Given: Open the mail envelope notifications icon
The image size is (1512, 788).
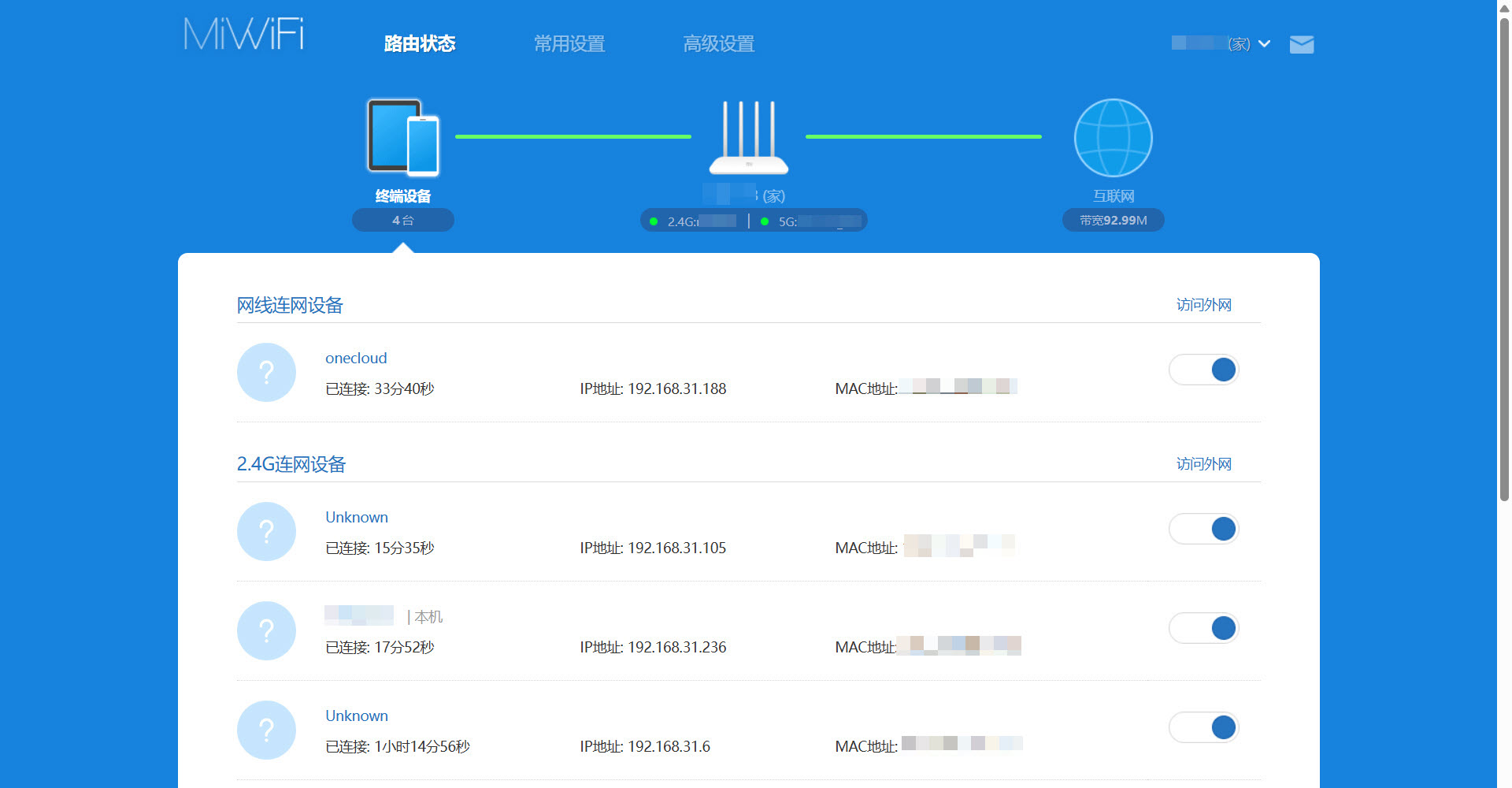Looking at the screenshot, I should tap(1301, 44).
